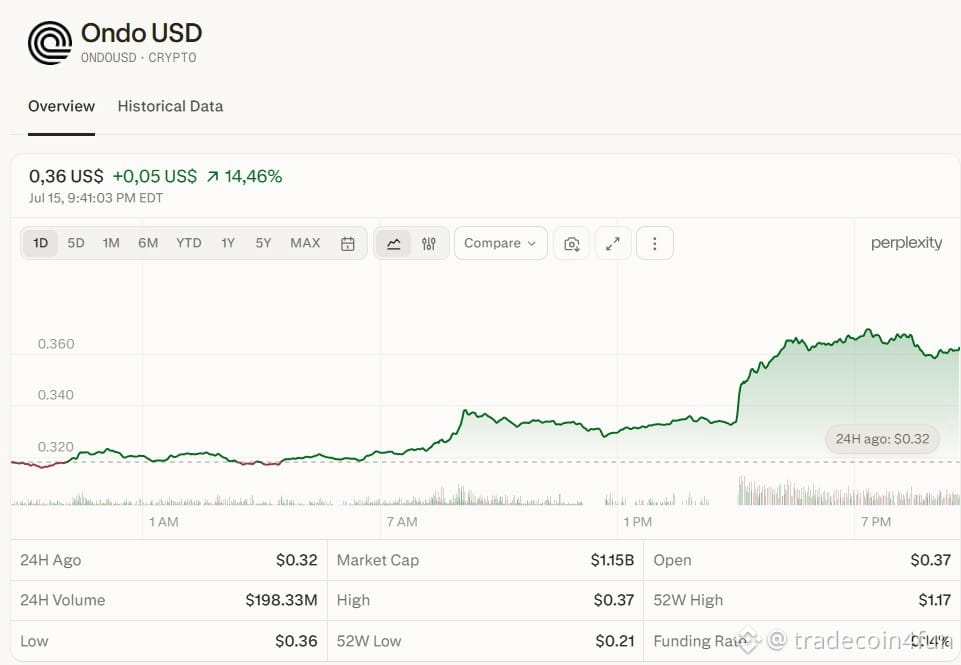This screenshot has height=665, width=961.
Task: Switch to the Historical Data tab
Action: coord(170,106)
